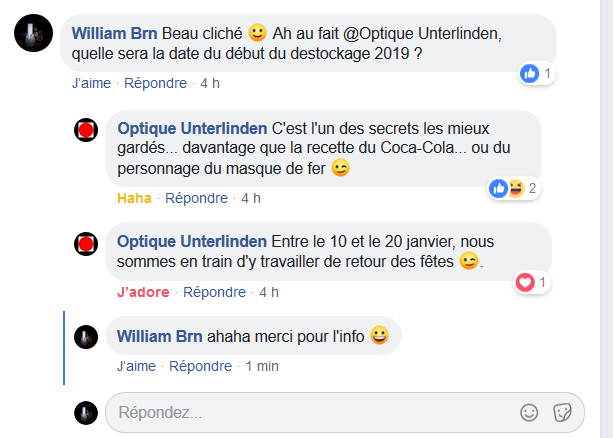Image resolution: width=613 pixels, height=438 pixels.
Task: Click the '1 min' timestamp
Action: click(262, 366)
